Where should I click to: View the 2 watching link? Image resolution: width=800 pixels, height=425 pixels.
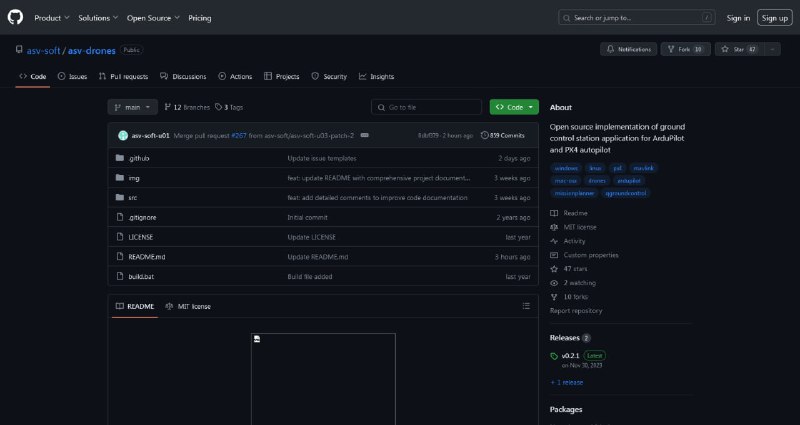coord(573,283)
